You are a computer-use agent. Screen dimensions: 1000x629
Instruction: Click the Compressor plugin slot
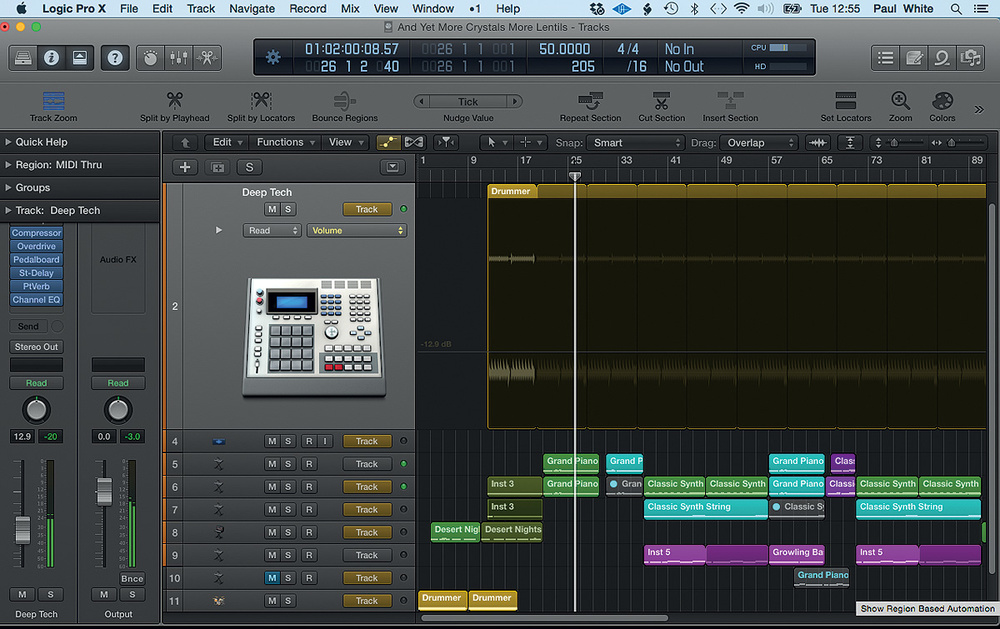point(36,233)
